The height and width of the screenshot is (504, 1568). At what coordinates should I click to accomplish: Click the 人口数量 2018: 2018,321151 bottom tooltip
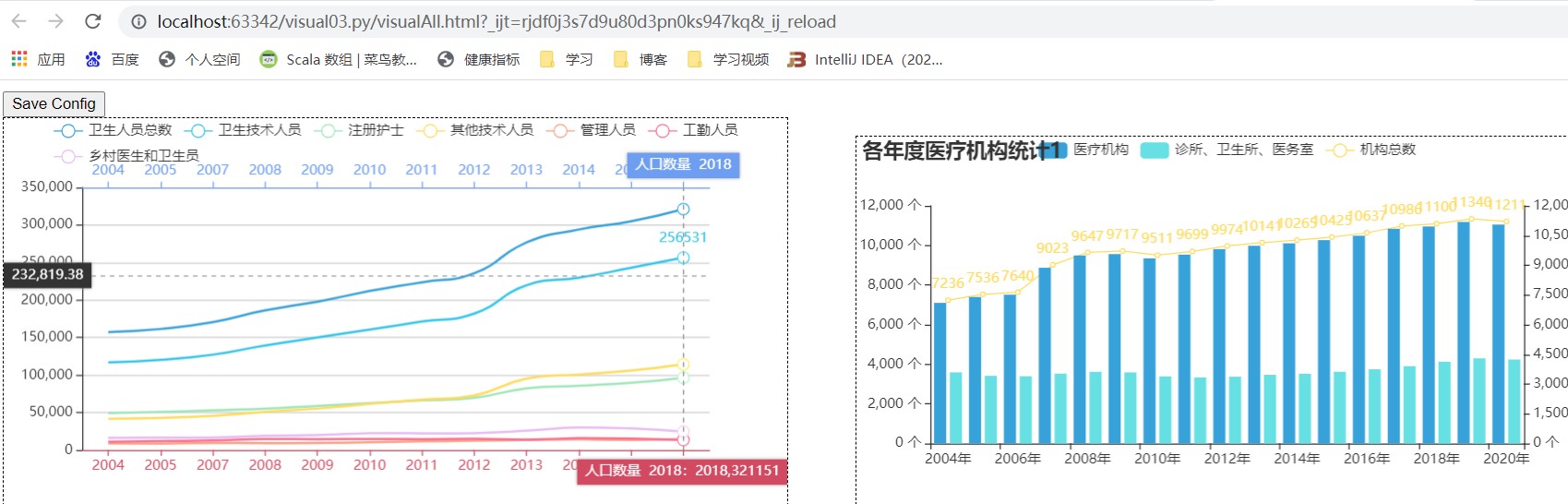(682, 471)
